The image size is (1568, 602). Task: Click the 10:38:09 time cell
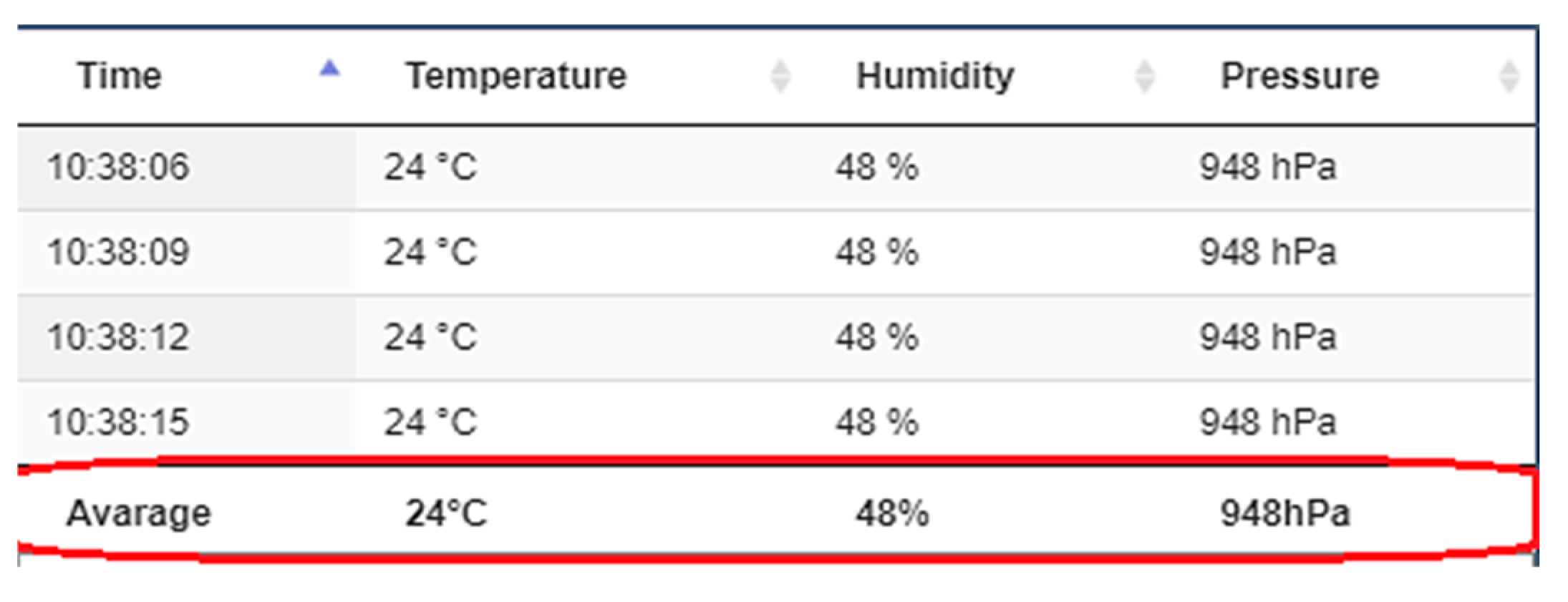(118, 252)
